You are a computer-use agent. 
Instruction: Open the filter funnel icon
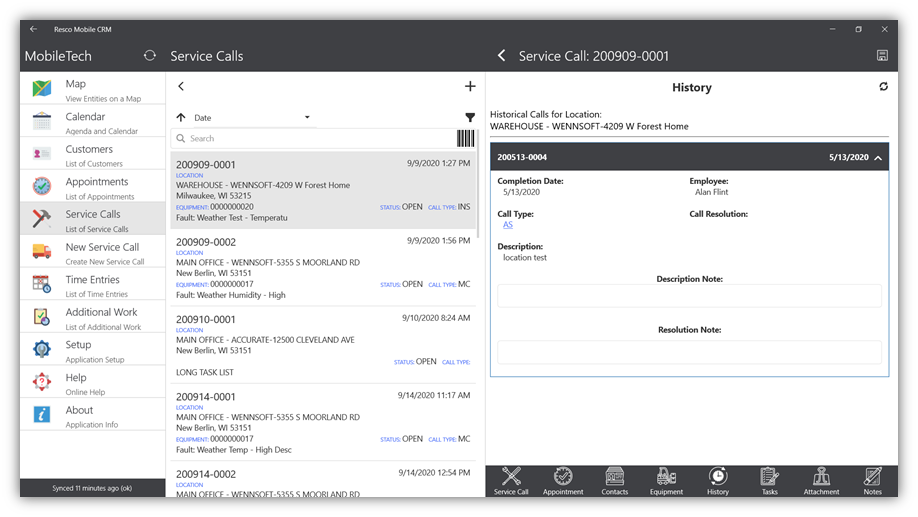(x=470, y=118)
